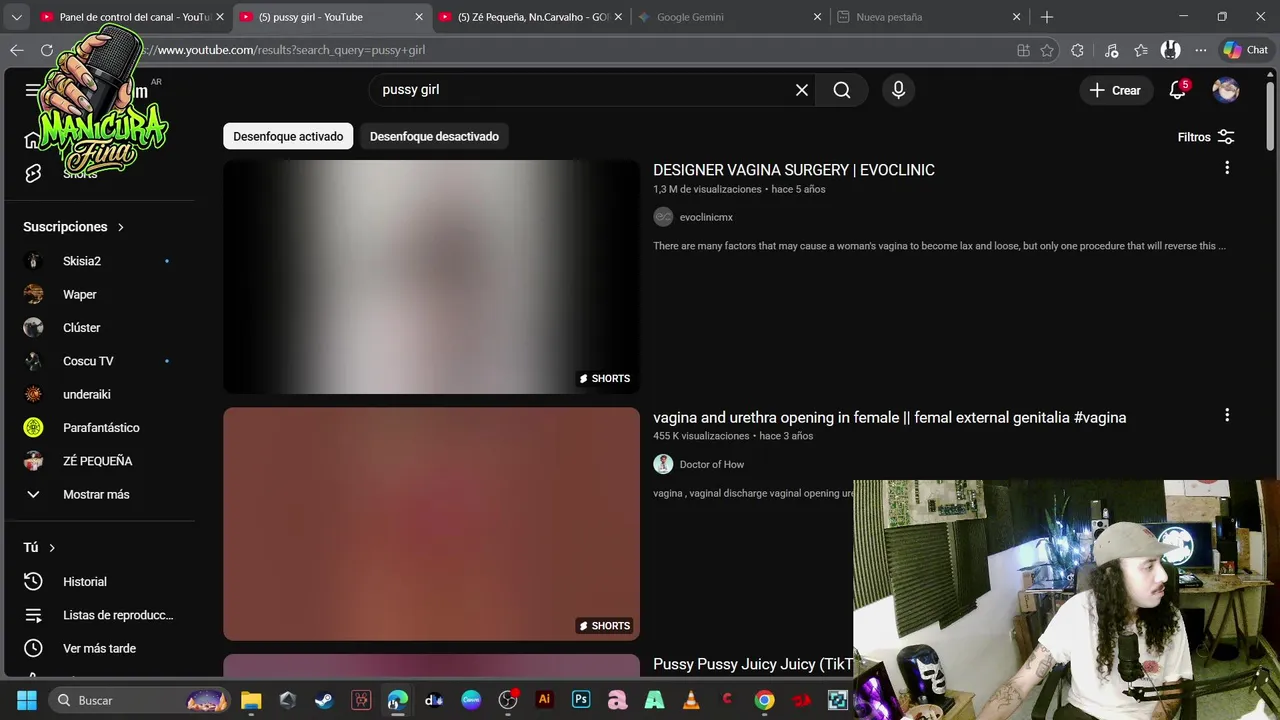Expand Mostrar más in subscriptions

pos(96,494)
